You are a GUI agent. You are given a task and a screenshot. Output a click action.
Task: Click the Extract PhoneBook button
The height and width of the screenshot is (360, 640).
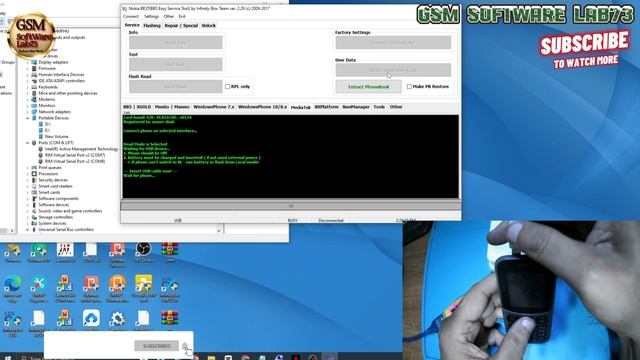(x=369, y=87)
